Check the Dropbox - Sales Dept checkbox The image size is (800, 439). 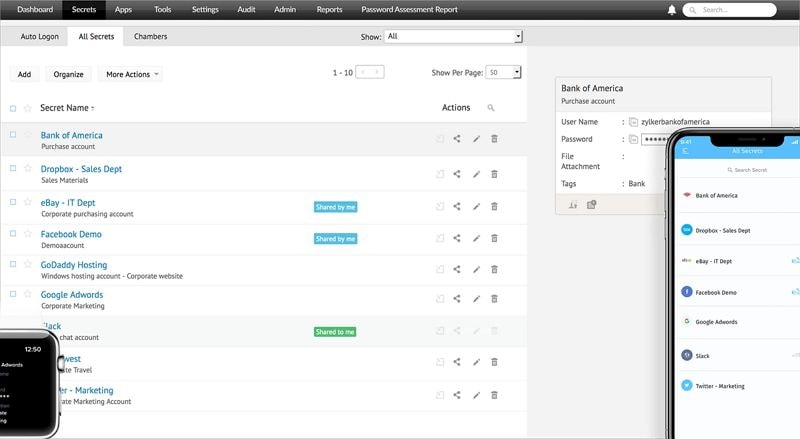(13, 168)
